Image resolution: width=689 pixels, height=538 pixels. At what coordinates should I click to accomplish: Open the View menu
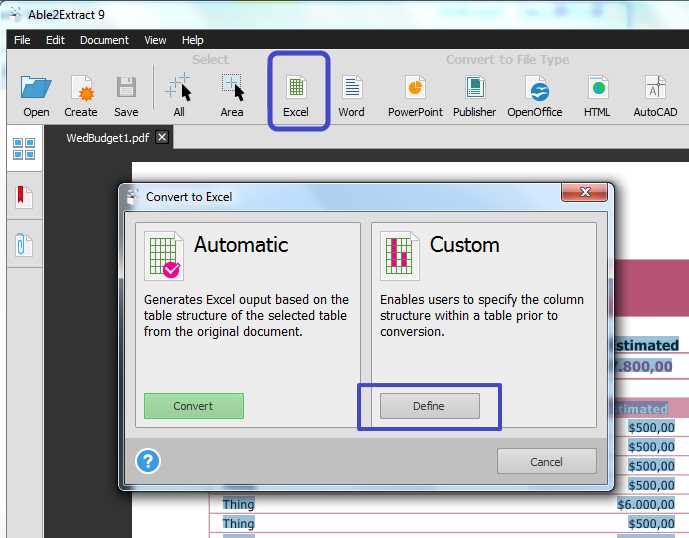(155, 40)
